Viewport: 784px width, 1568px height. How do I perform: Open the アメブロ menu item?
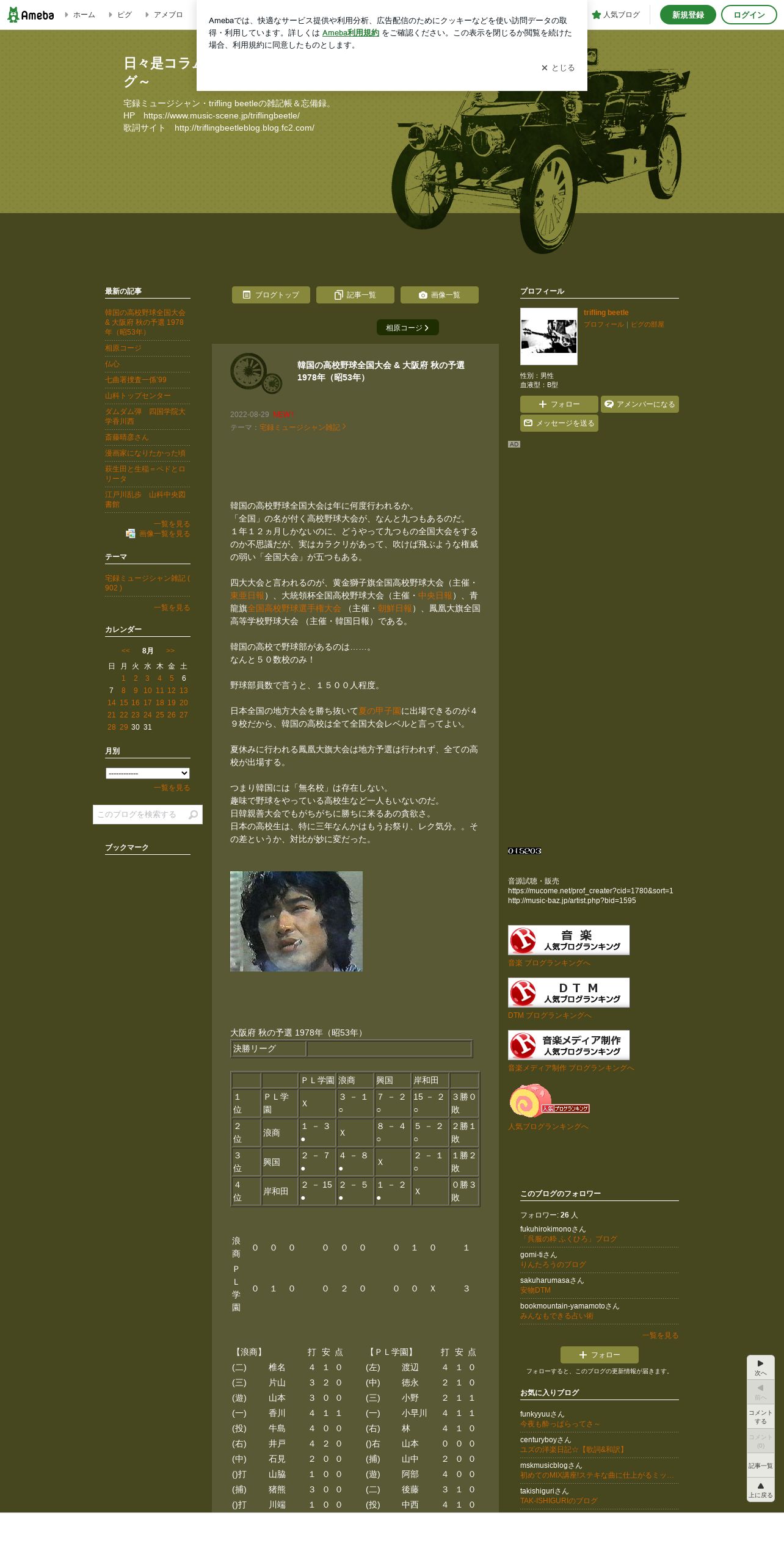click(164, 15)
